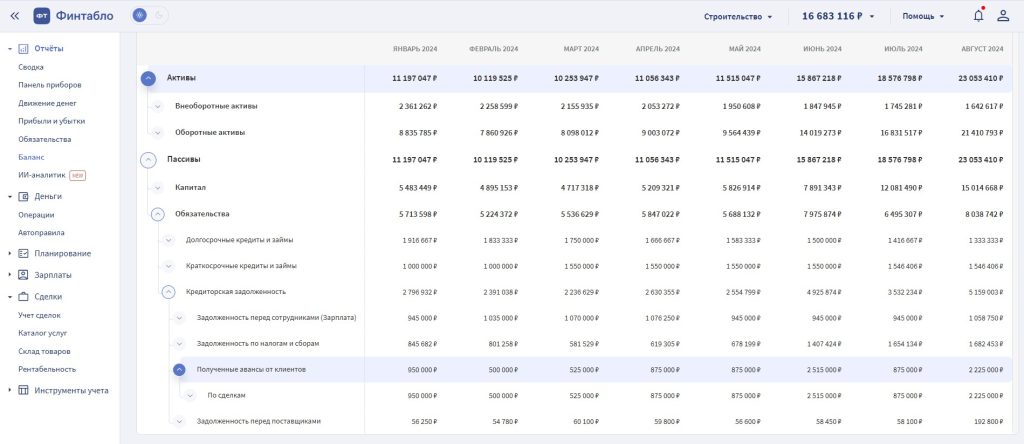Go to Автоправила page
1024x444 pixels.
click(41, 232)
